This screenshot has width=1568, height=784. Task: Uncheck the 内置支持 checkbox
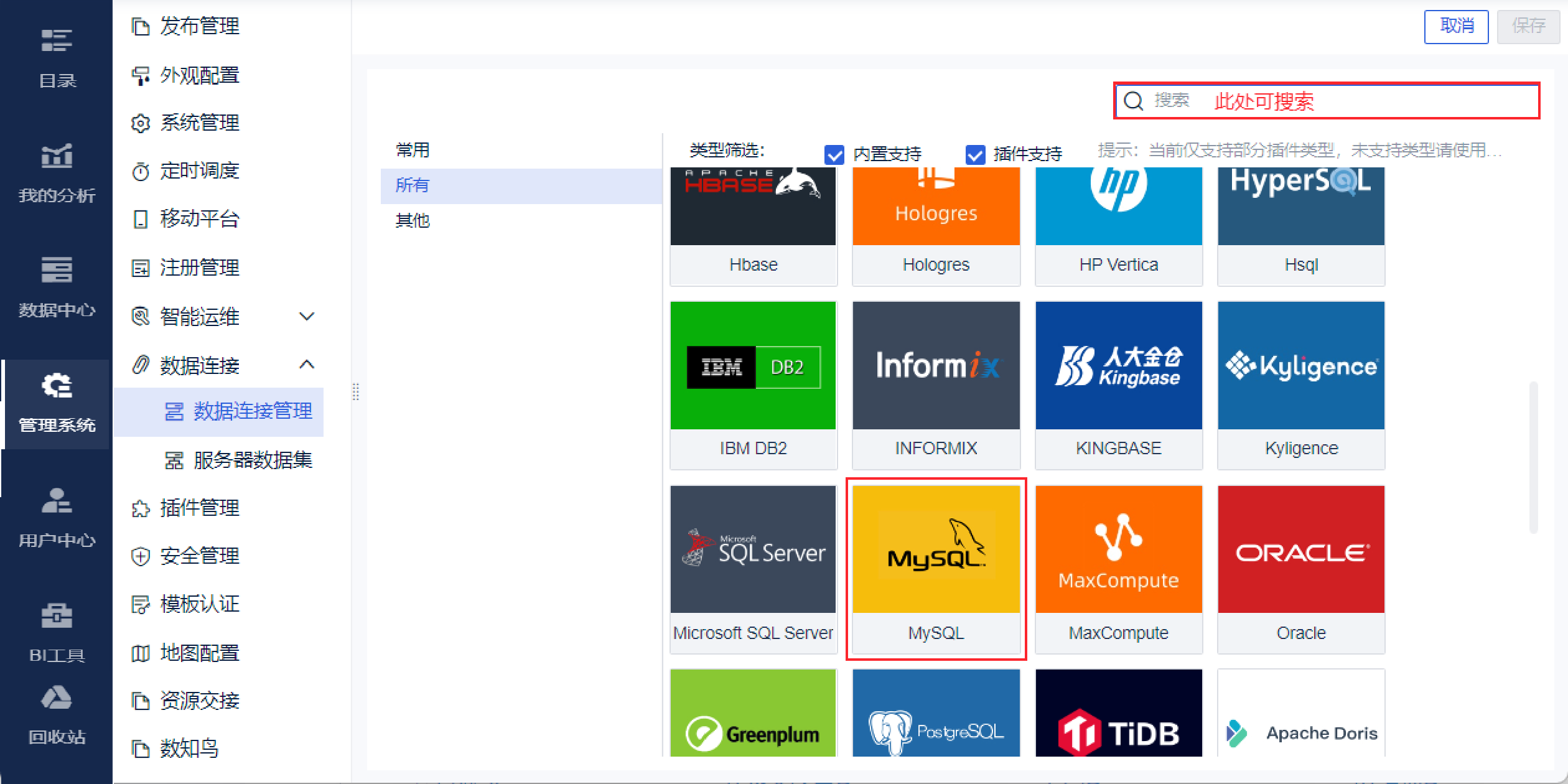pos(834,154)
